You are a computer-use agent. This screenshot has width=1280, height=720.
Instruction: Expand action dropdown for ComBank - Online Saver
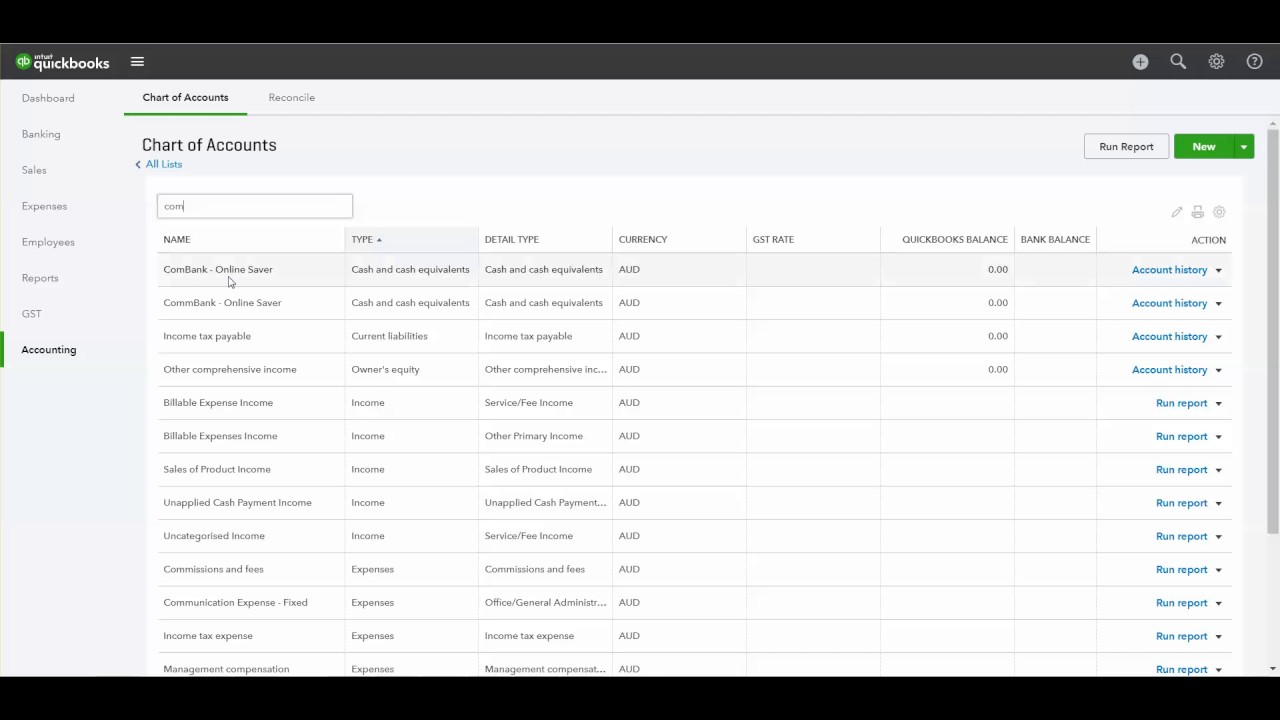1218,270
